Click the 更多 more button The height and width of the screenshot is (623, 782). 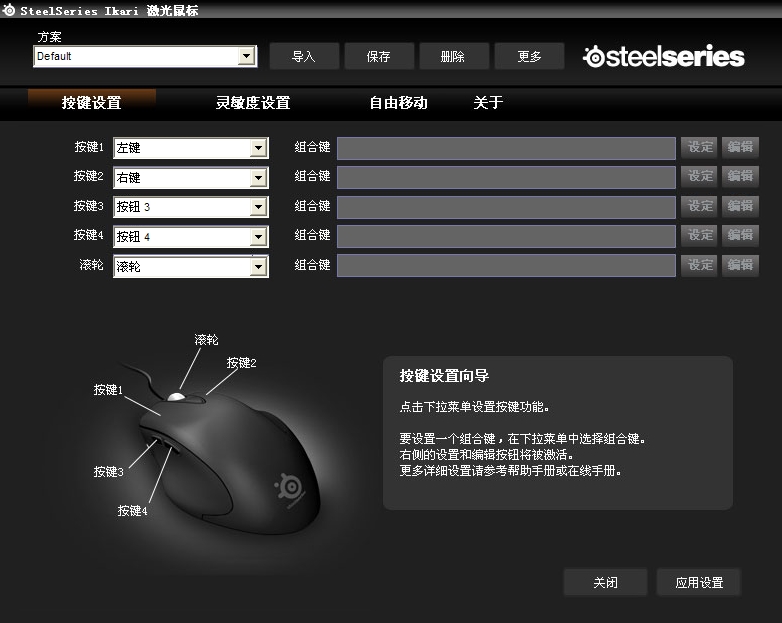point(529,56)
